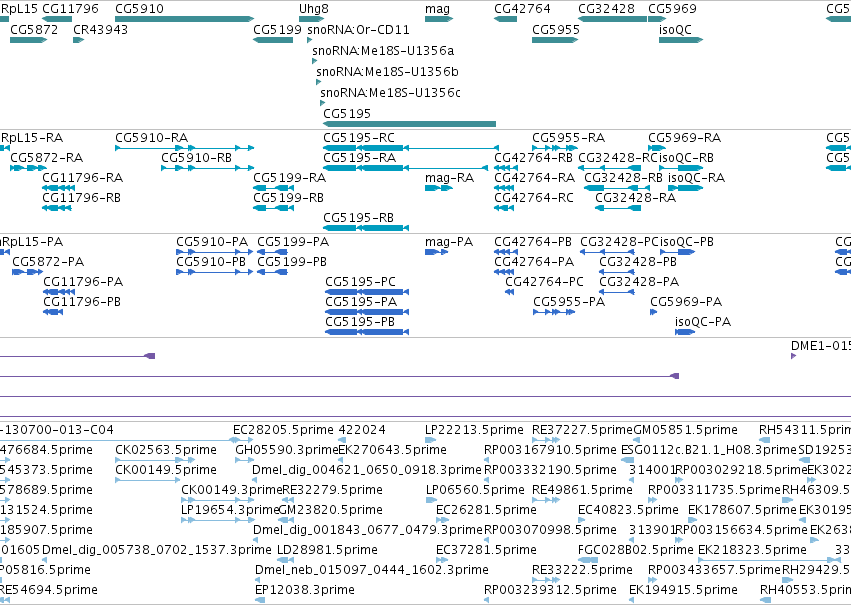Select the CG5199-RA transcript label
Viewport: 851px width, 605px height.
click(289, 178)
